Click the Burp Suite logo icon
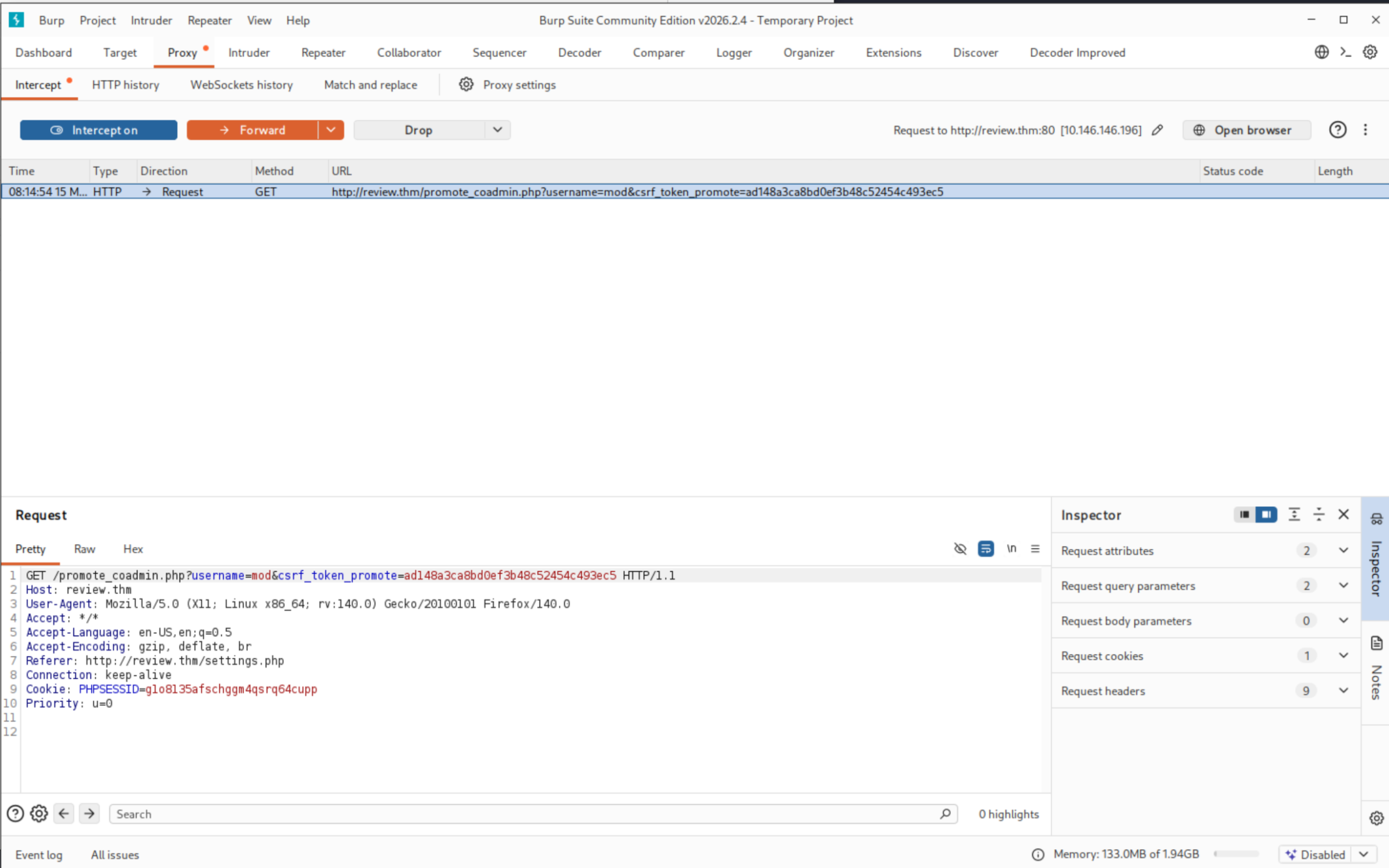1389x868 pixels. 16,20
